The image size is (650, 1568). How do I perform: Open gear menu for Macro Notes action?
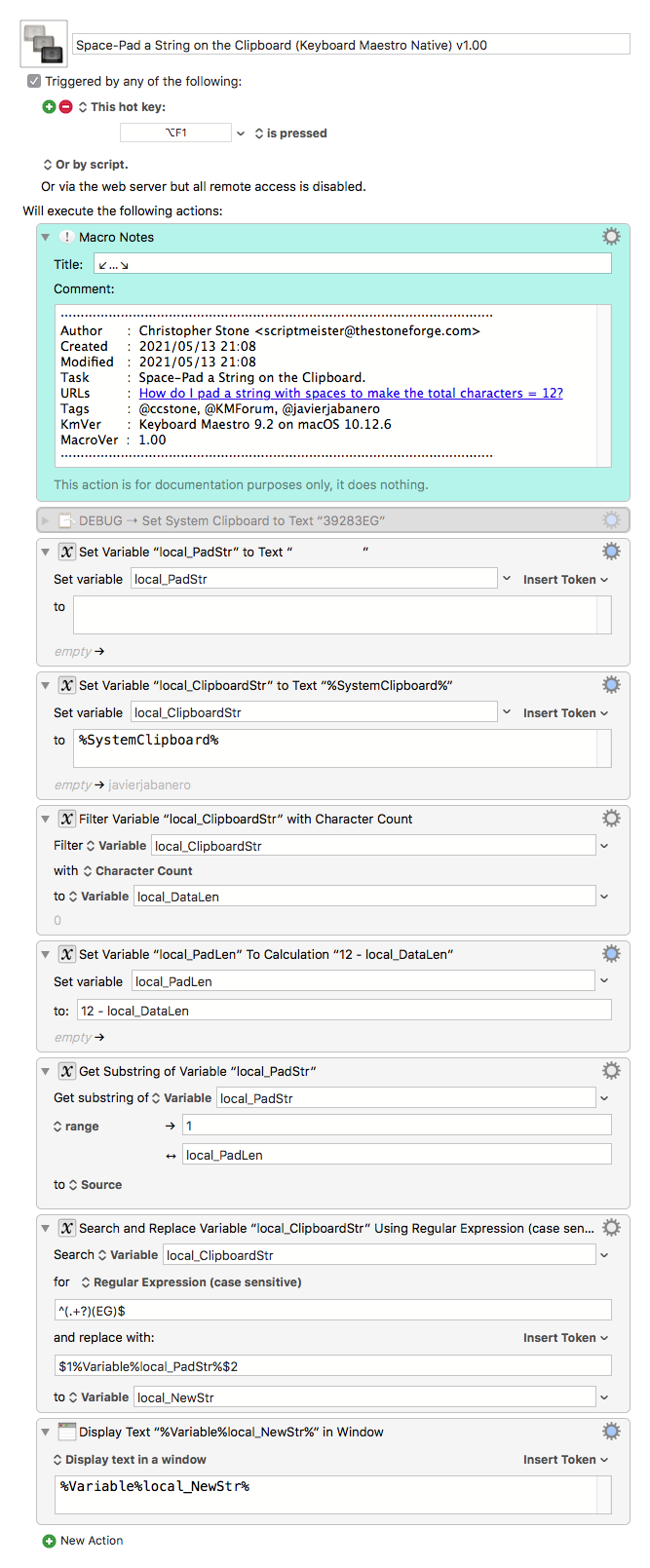tap(611, 237)
